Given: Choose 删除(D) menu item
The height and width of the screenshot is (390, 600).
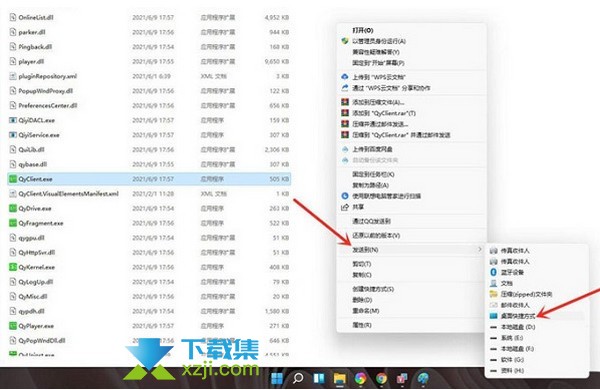Looking at the screenshot, I should (x=362, y=300).
